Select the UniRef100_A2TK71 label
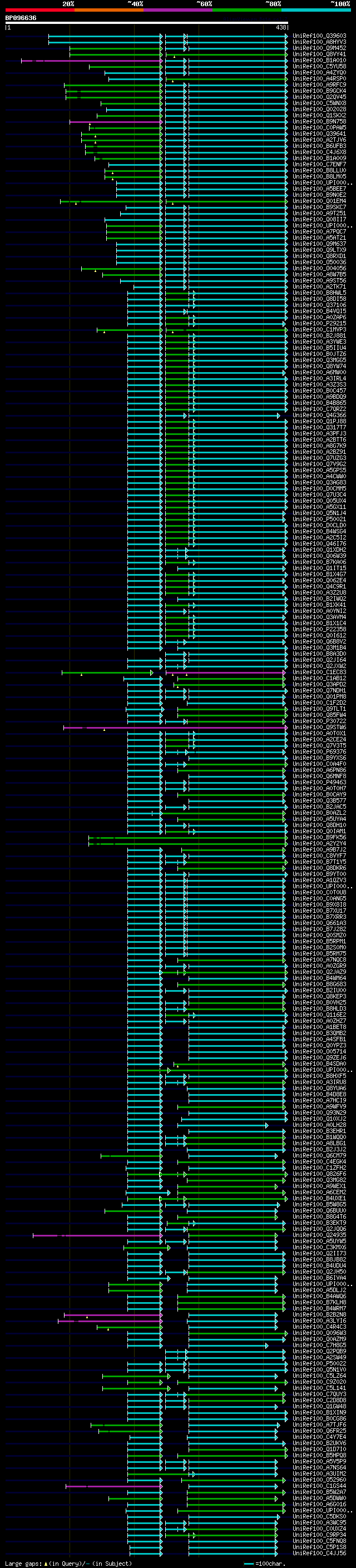Screen dimensions: 356x1568 tap(319, 286)
